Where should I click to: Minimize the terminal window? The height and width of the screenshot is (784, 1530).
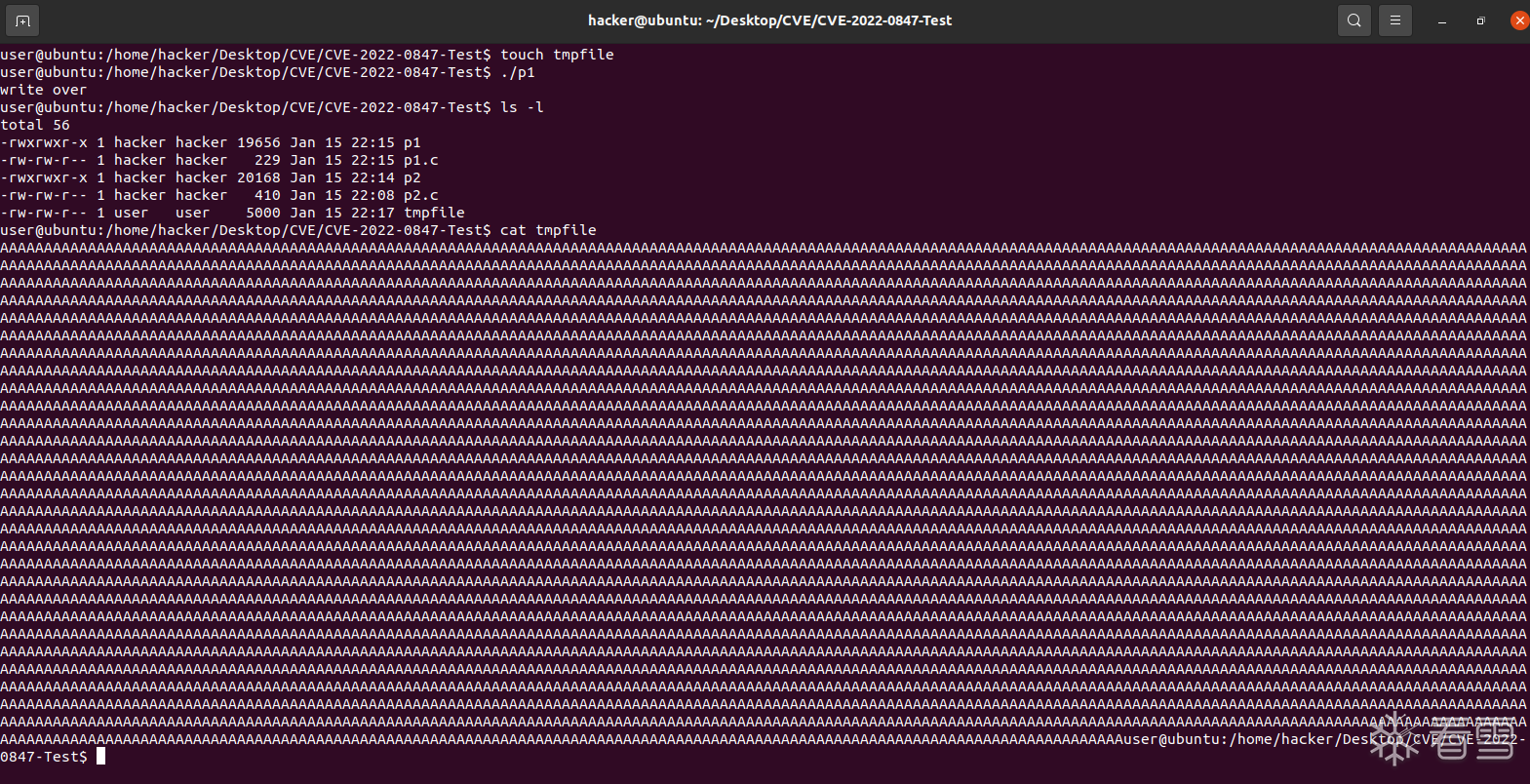1441,20
